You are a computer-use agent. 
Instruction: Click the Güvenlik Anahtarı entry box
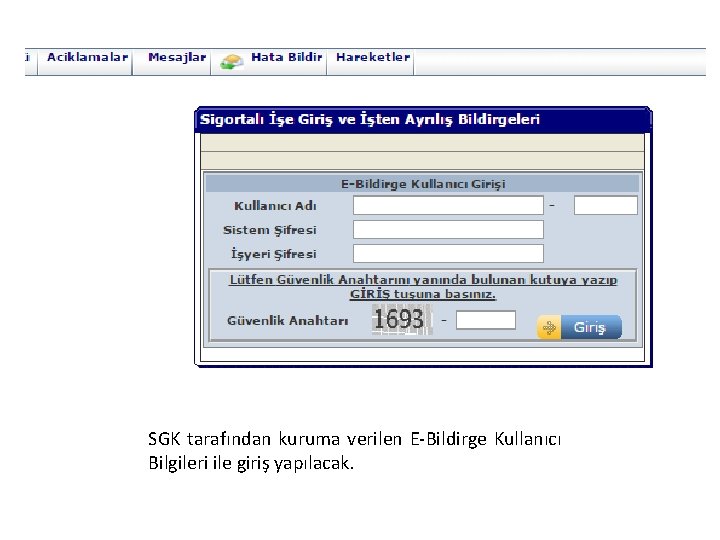coord(486,320)
